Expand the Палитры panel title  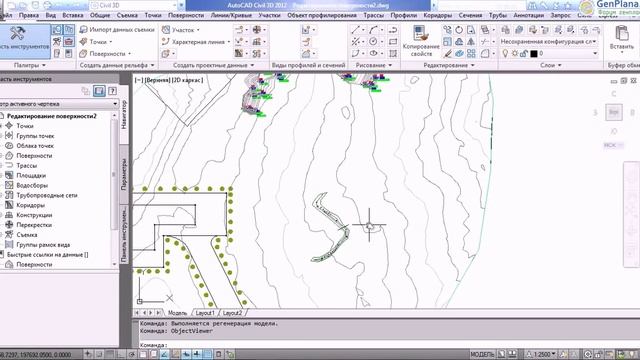click(x=29, y=65)
